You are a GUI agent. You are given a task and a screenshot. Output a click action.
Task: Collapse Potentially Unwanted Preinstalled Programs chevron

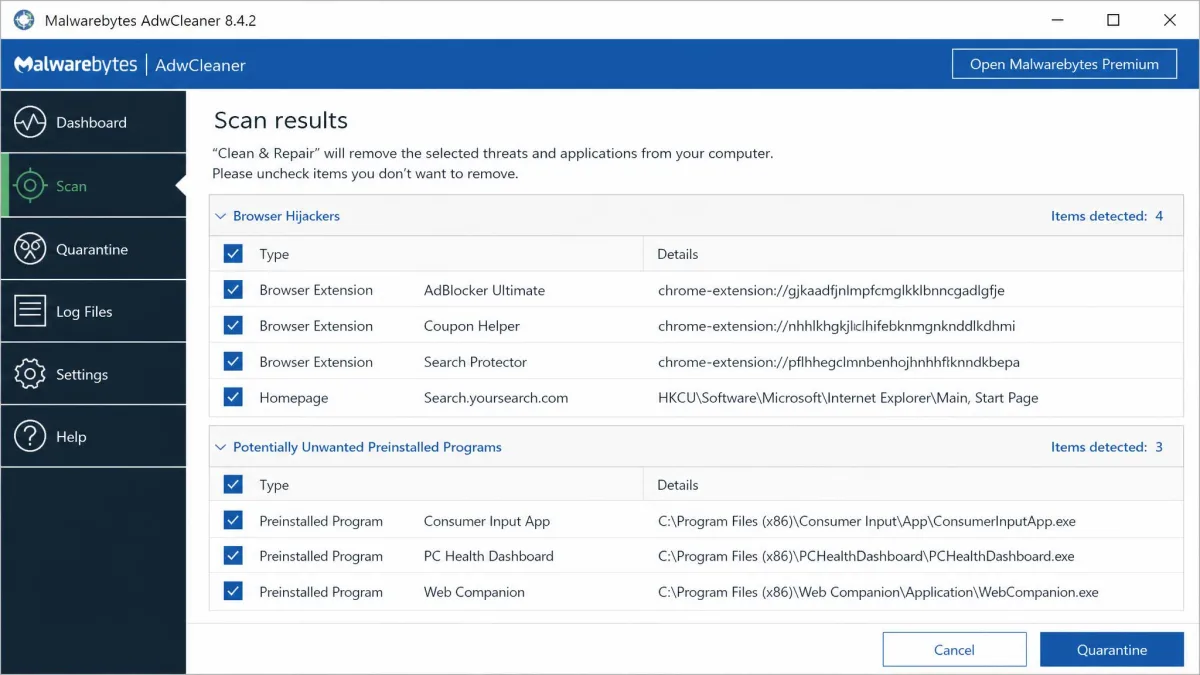(x=220, y=447)
